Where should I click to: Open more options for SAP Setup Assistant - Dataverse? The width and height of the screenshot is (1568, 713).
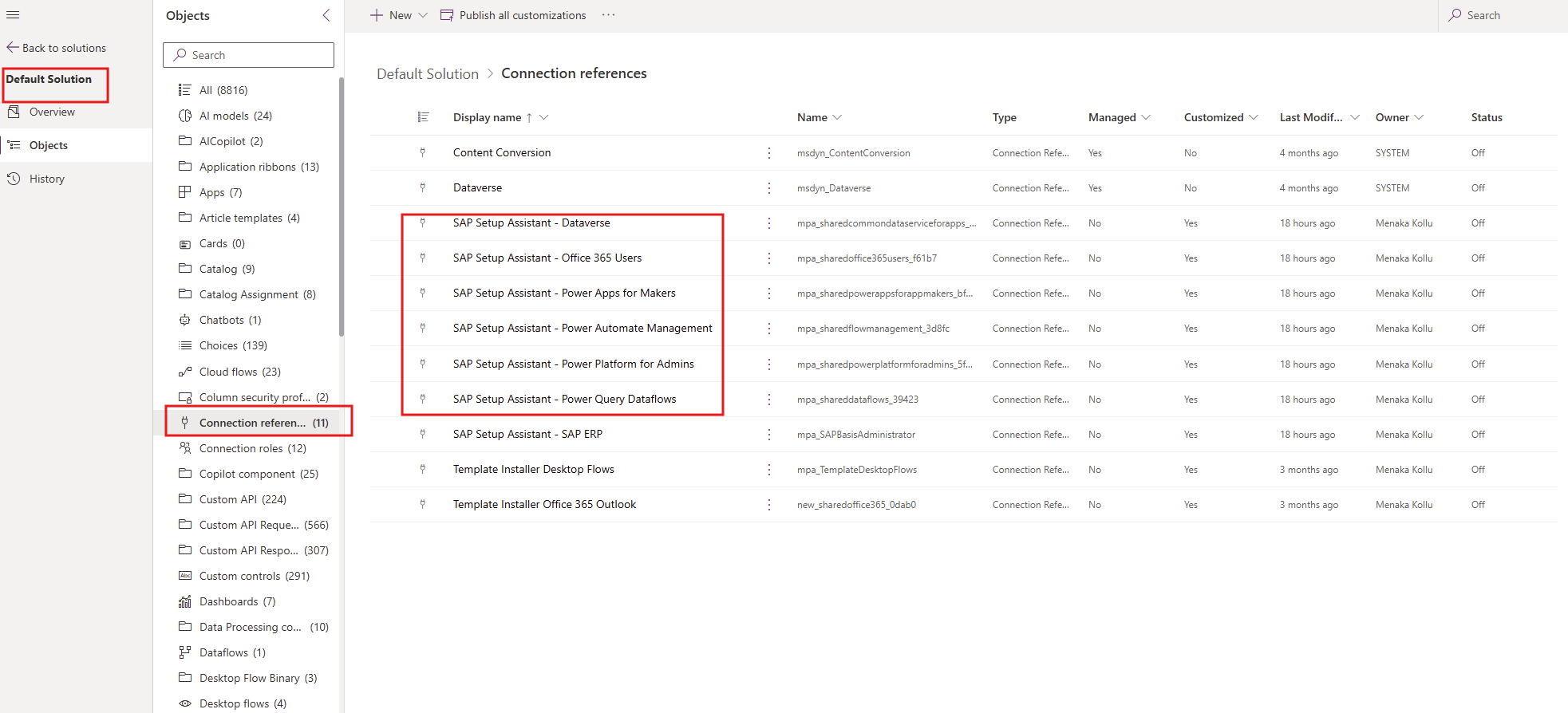pos(769,223)
